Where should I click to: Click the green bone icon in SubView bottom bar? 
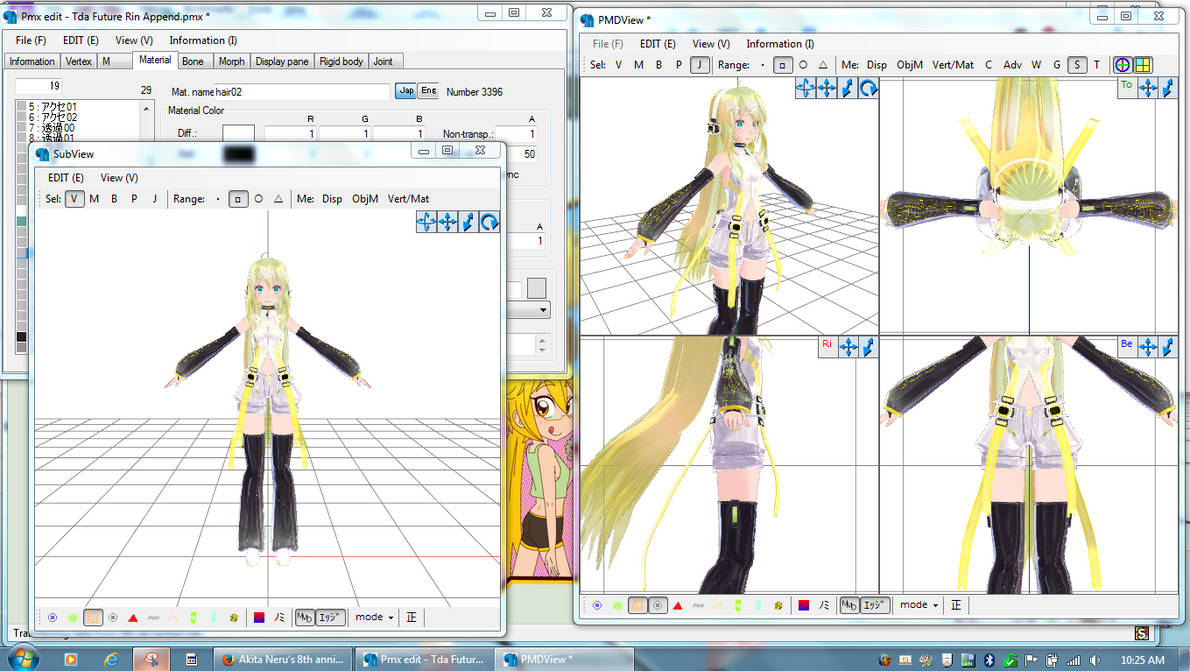pos(194,618)
